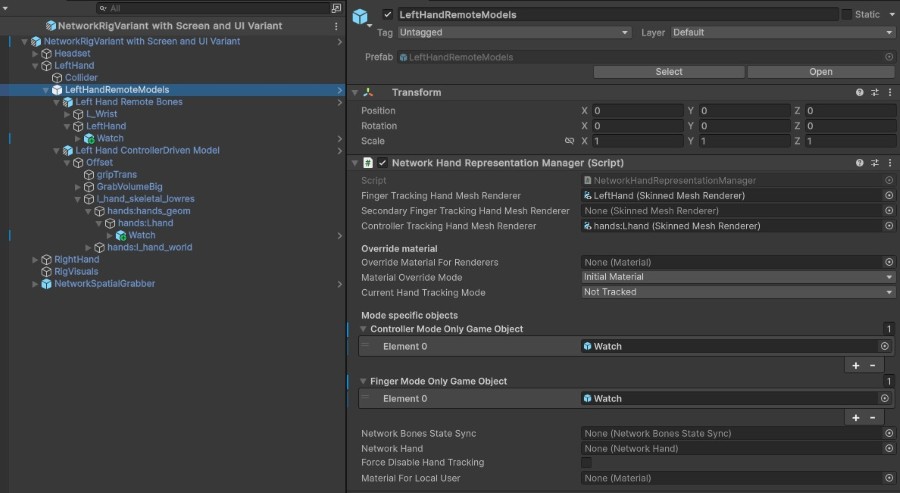The image size is (900, 493).
Task: Remove element from Controller Mode Only list
Action: (872, 366)
